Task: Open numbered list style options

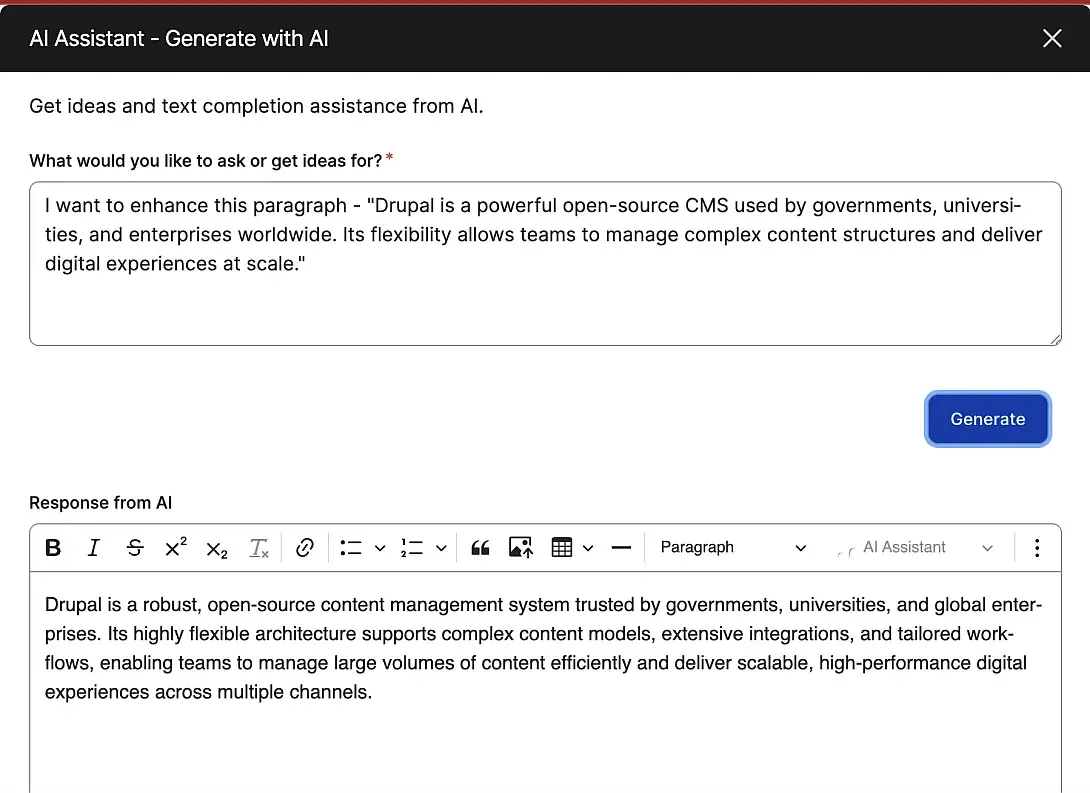Action: tap(441, 548)
